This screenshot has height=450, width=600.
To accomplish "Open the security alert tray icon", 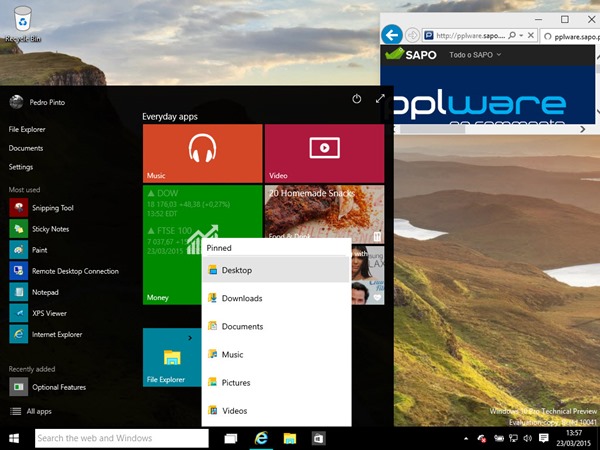I will tap(482, 439).
